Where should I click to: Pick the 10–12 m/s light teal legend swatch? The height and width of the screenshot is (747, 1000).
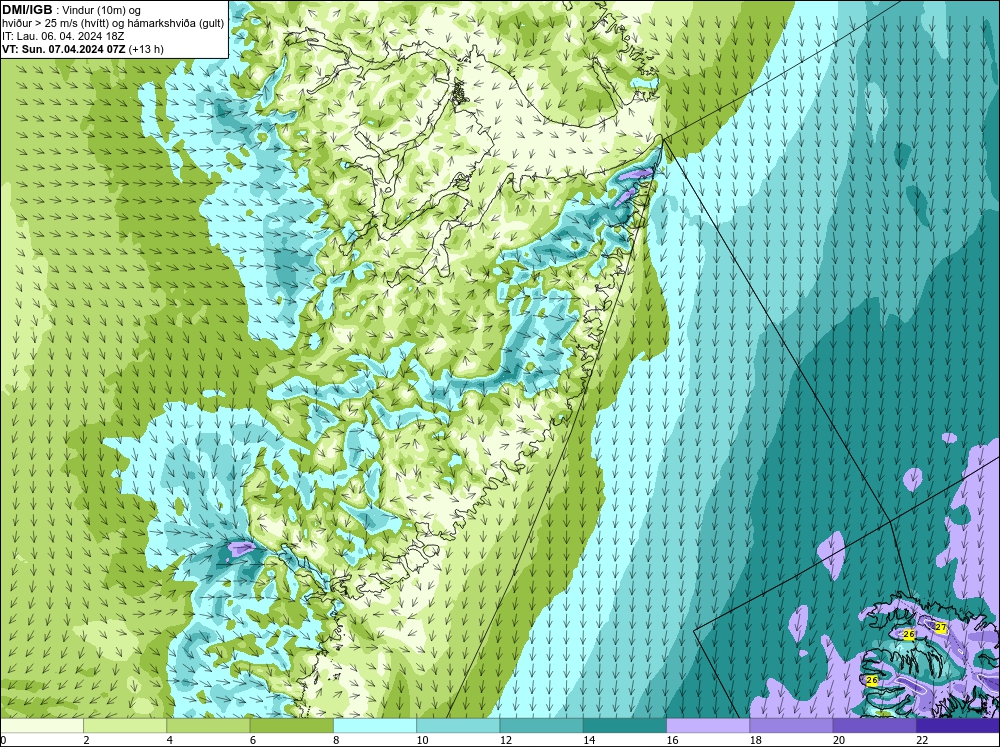click(x=458, y=725)
